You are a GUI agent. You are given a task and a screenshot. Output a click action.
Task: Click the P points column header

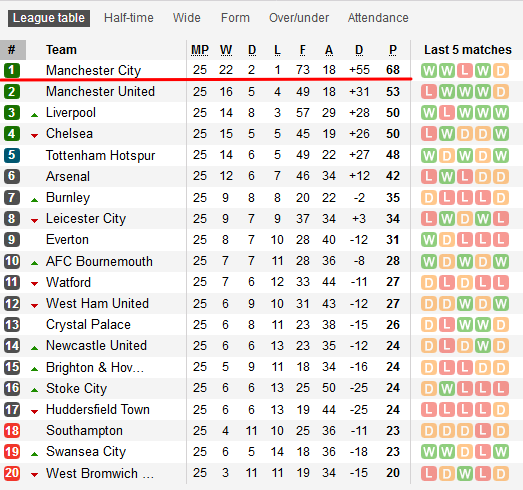click(393, 50)
